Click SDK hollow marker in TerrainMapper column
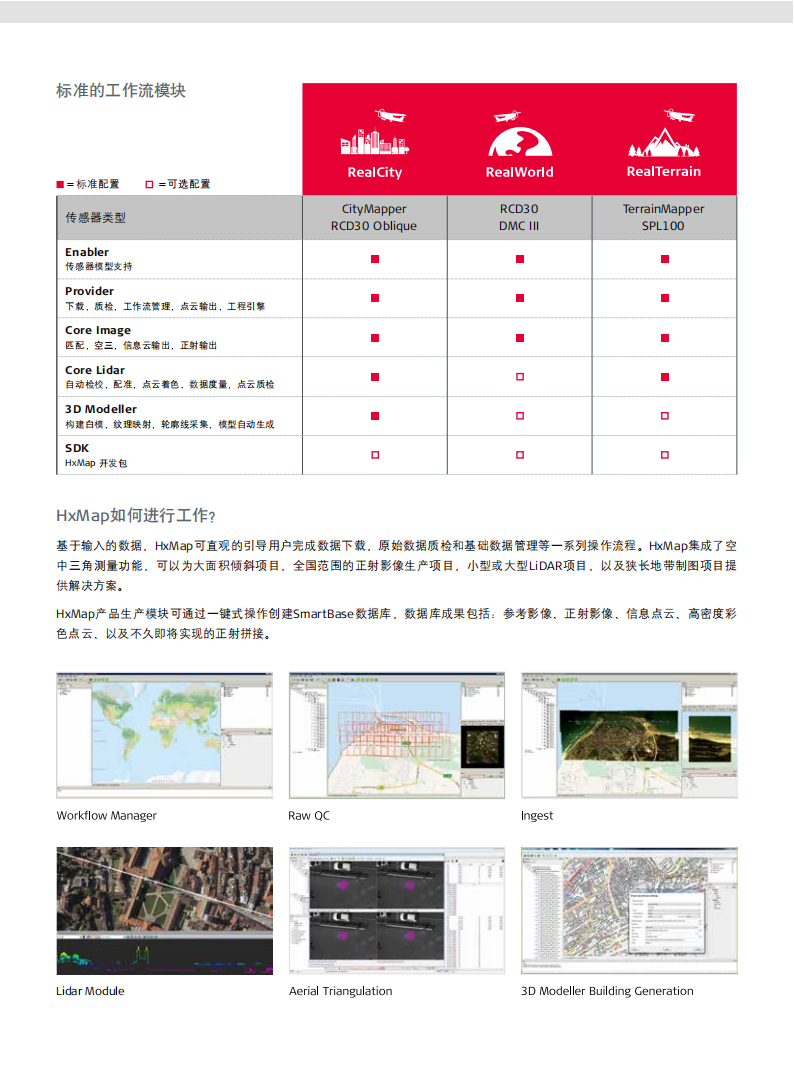The width and height of the screenshot is (794, 1077). [x=665, y=455]
